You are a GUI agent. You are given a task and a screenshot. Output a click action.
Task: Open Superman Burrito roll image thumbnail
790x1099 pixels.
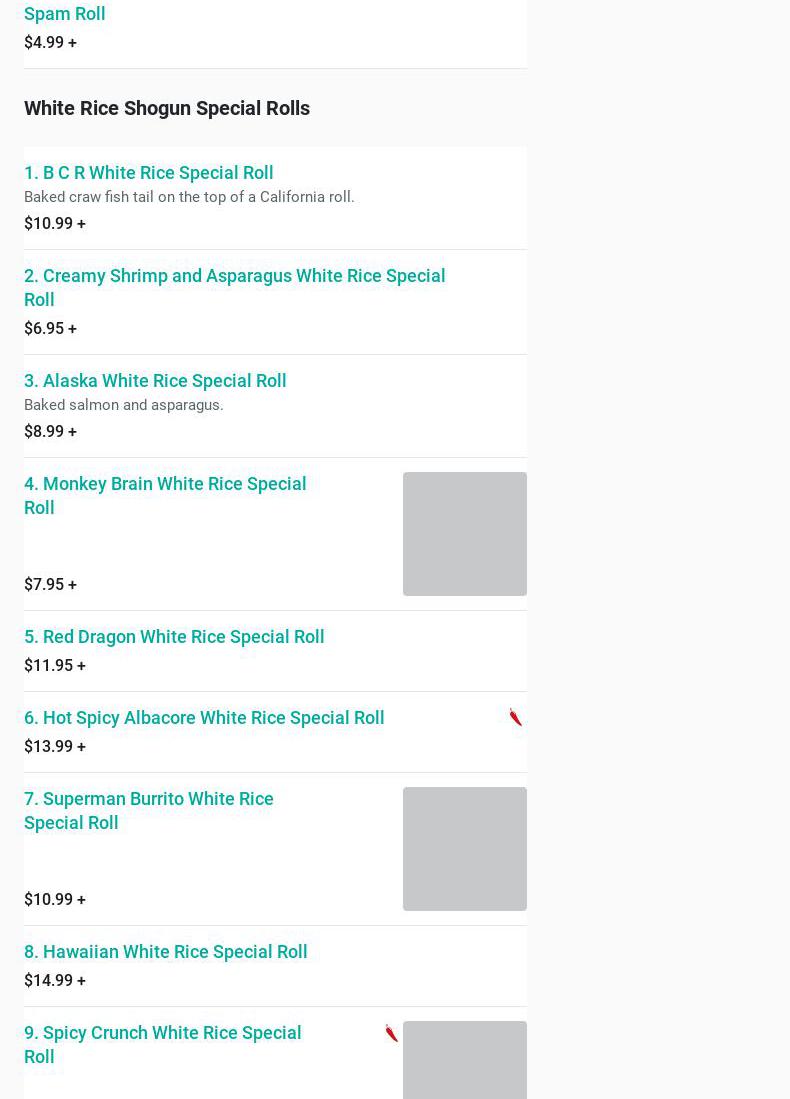tap(464, 849)
